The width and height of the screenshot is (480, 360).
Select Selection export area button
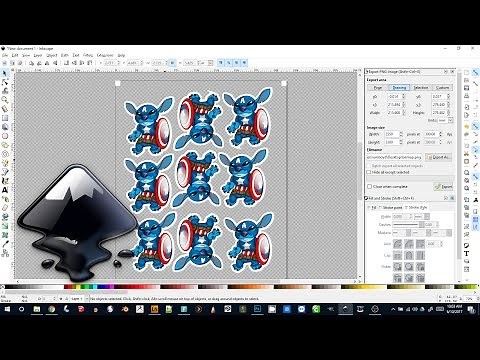pos(421,88)
